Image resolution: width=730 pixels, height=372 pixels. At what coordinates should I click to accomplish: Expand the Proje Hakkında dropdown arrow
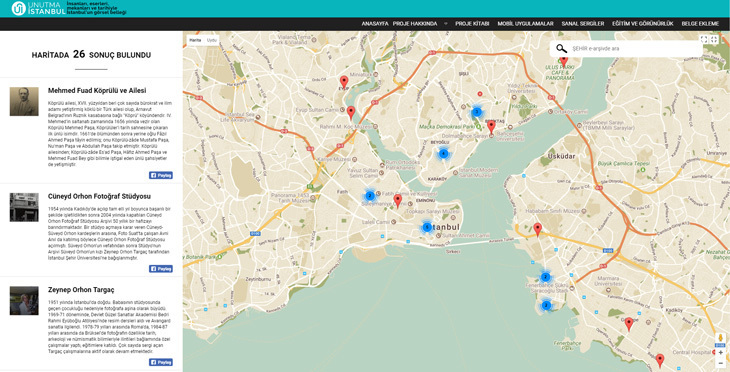[446, 24]
